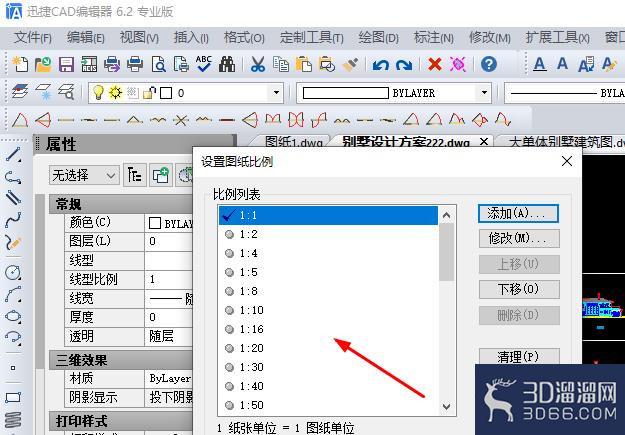Select the spline curve tool in left toolbar

13,220
